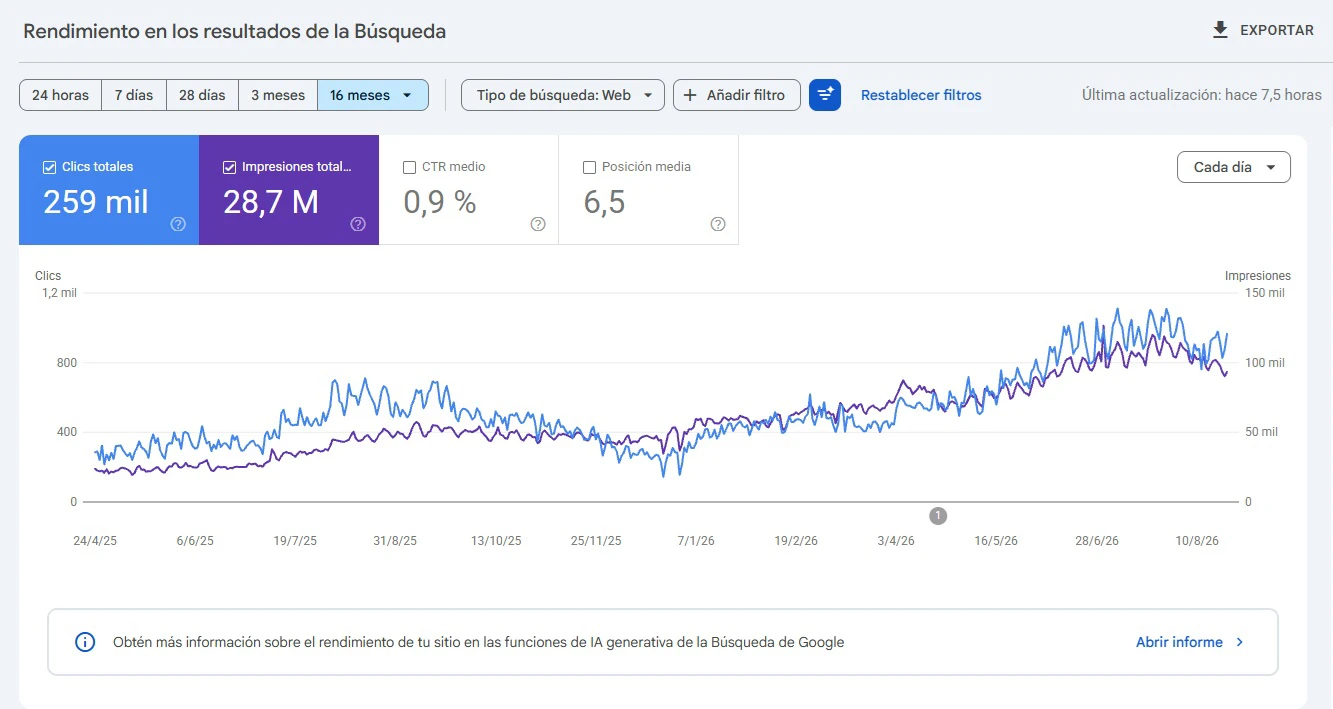Enable the CTR medio checkbox
This screenshot has height=709, width=1333.
point(409,167)
